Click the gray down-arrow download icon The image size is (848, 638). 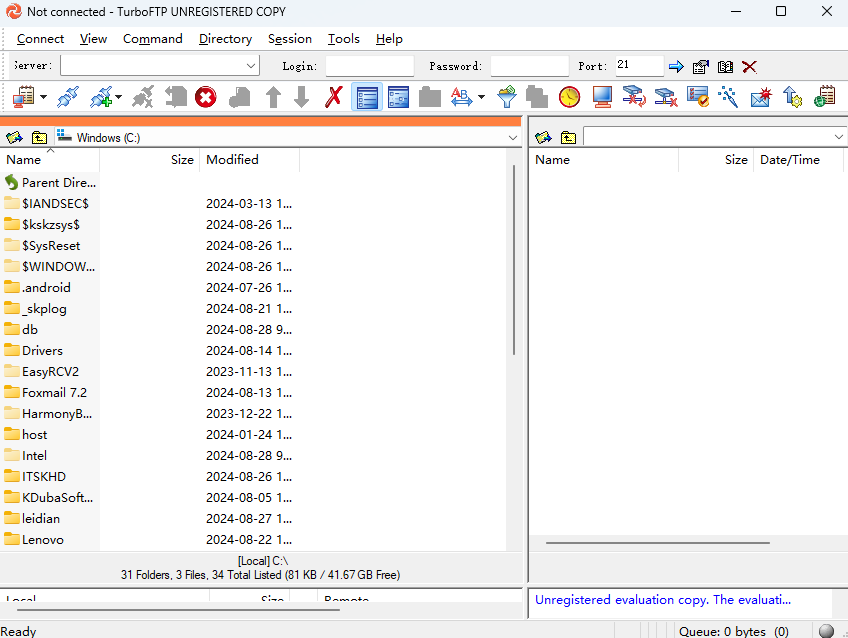pyautogui.click(x=301, y=97)
